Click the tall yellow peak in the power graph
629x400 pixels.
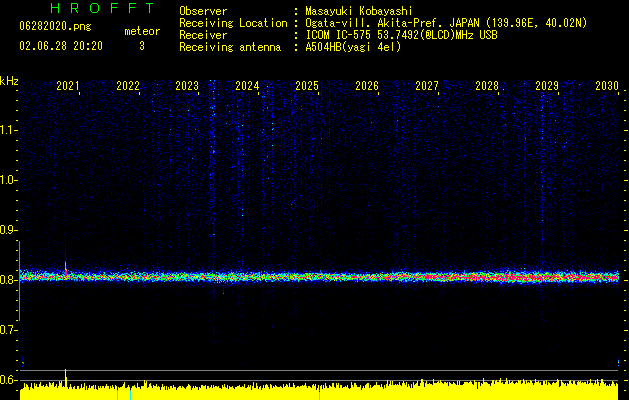tap(65, 378)
